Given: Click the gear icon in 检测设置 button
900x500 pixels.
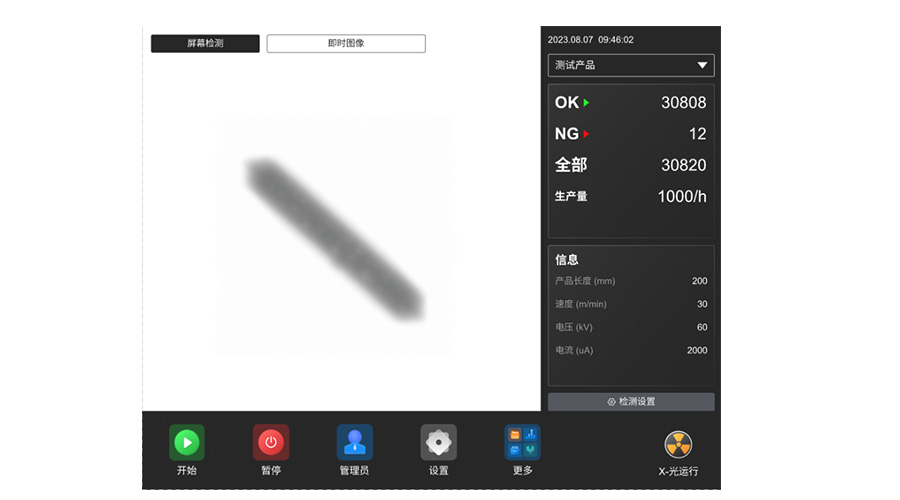Looking at the screenshot, I should tap(611, 402).
